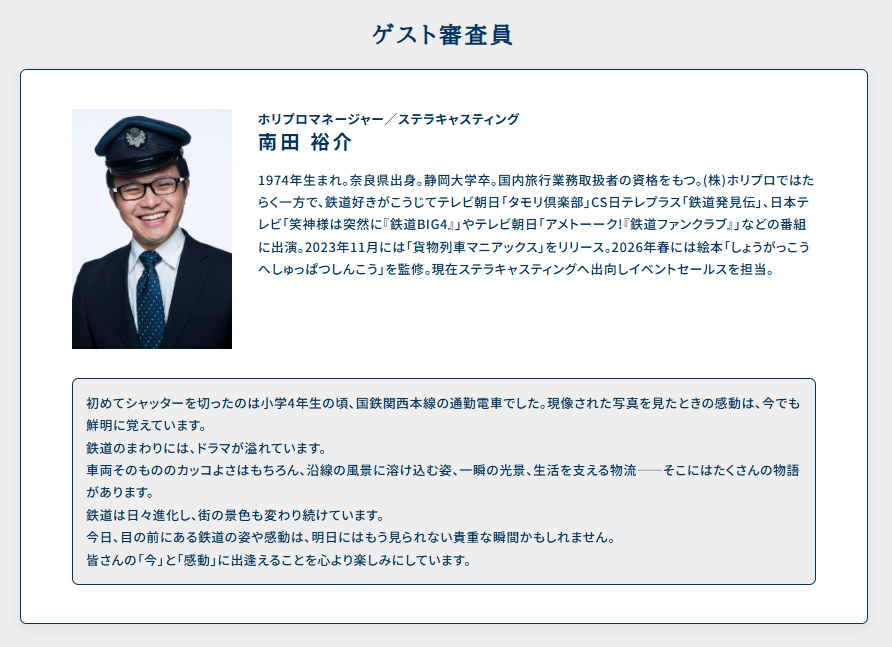Click the ゲスト審査員 section heading
The height and width of the screenshot is (647, 892).
tap(442, 35)
